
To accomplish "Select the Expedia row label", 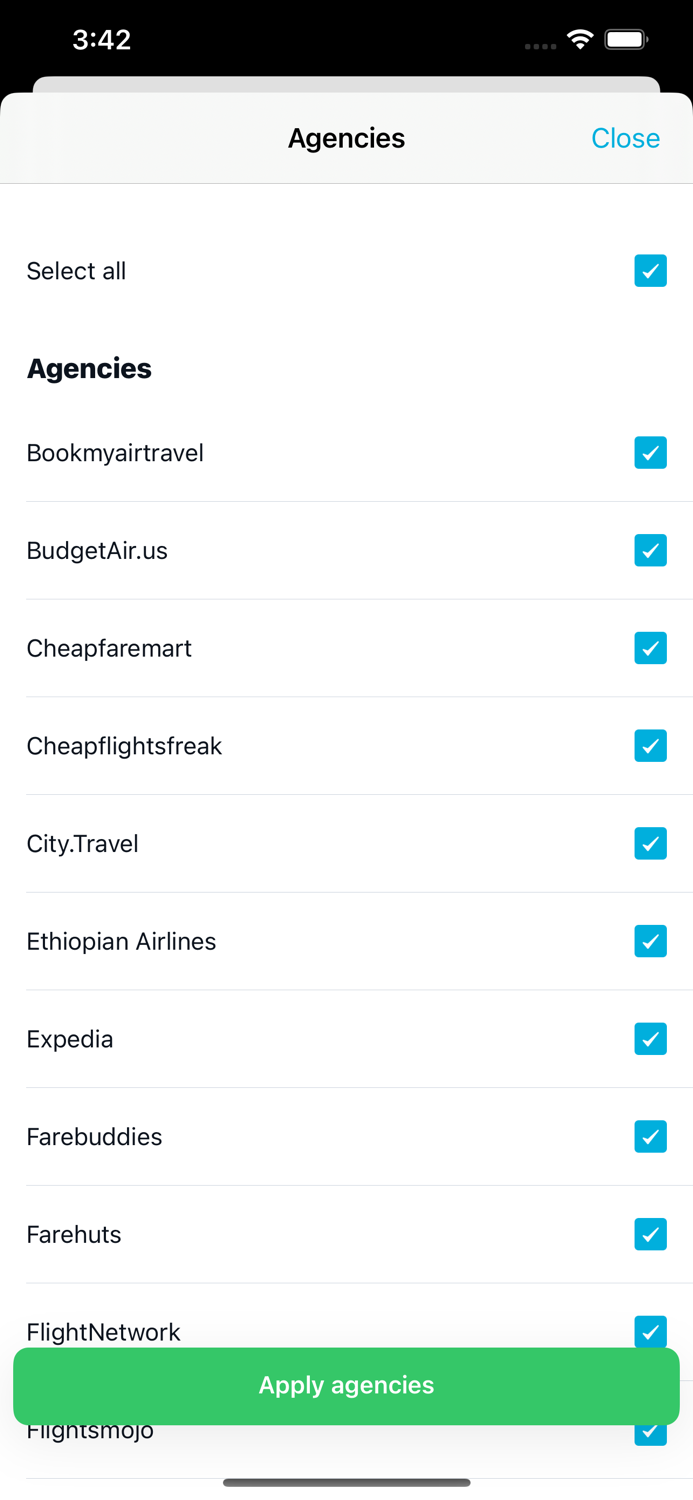I will pyautogui.click(x=70, y=1039).
